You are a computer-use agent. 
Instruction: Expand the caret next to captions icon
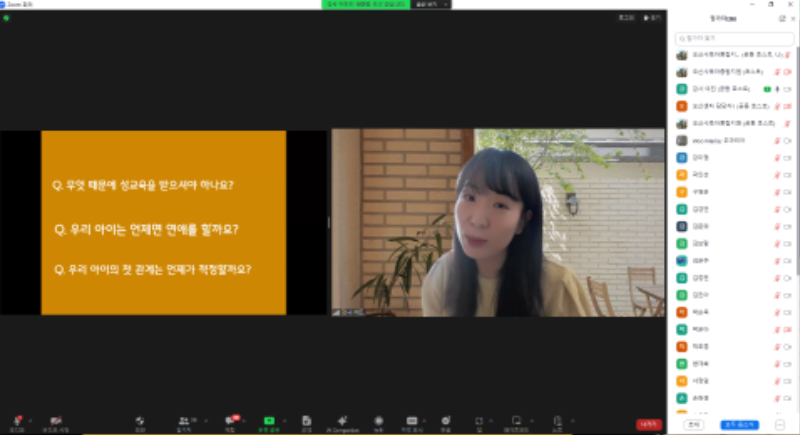tap(424, 421)
